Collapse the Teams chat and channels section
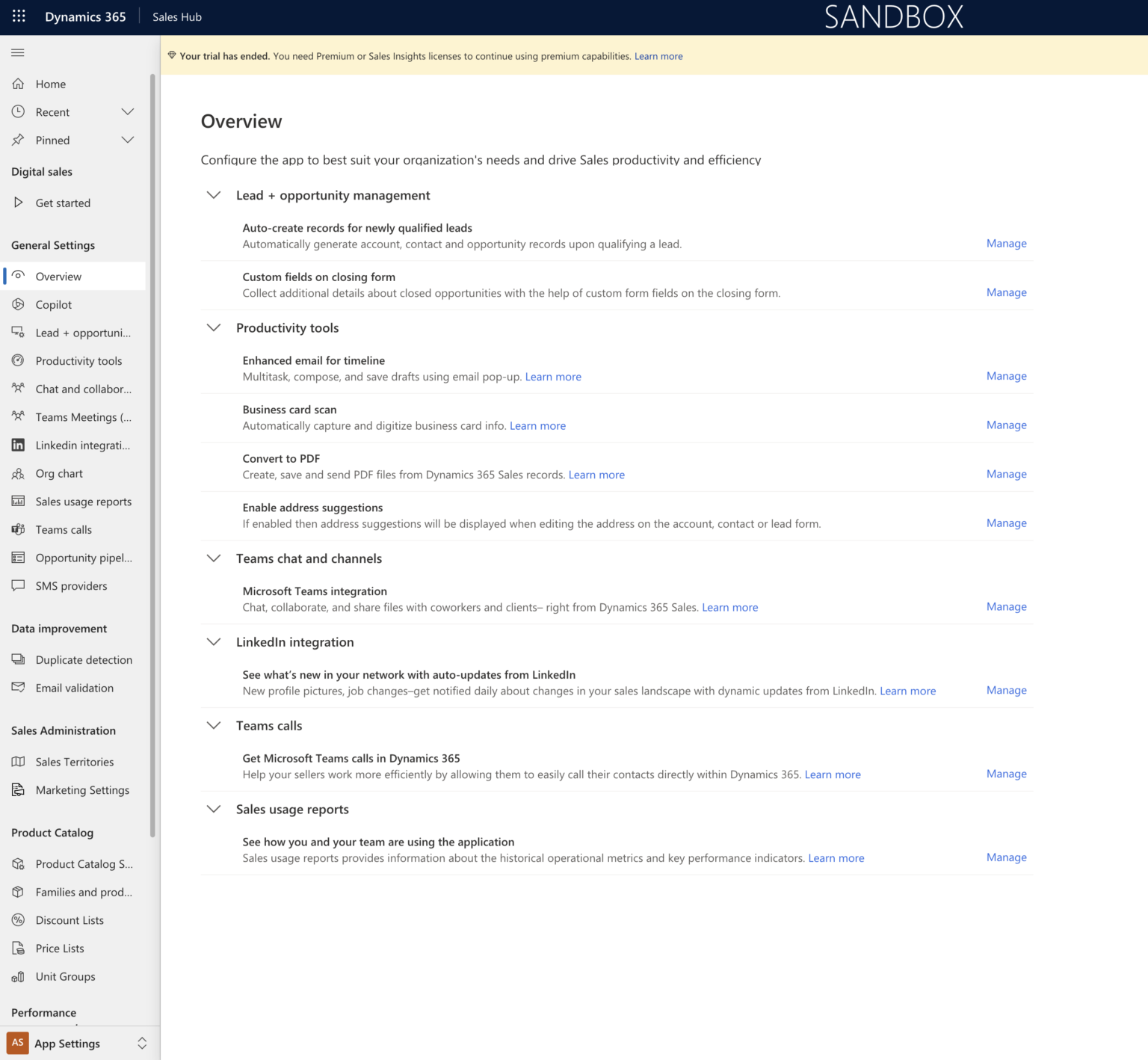 pyautogui.click(x=214, y=558)
